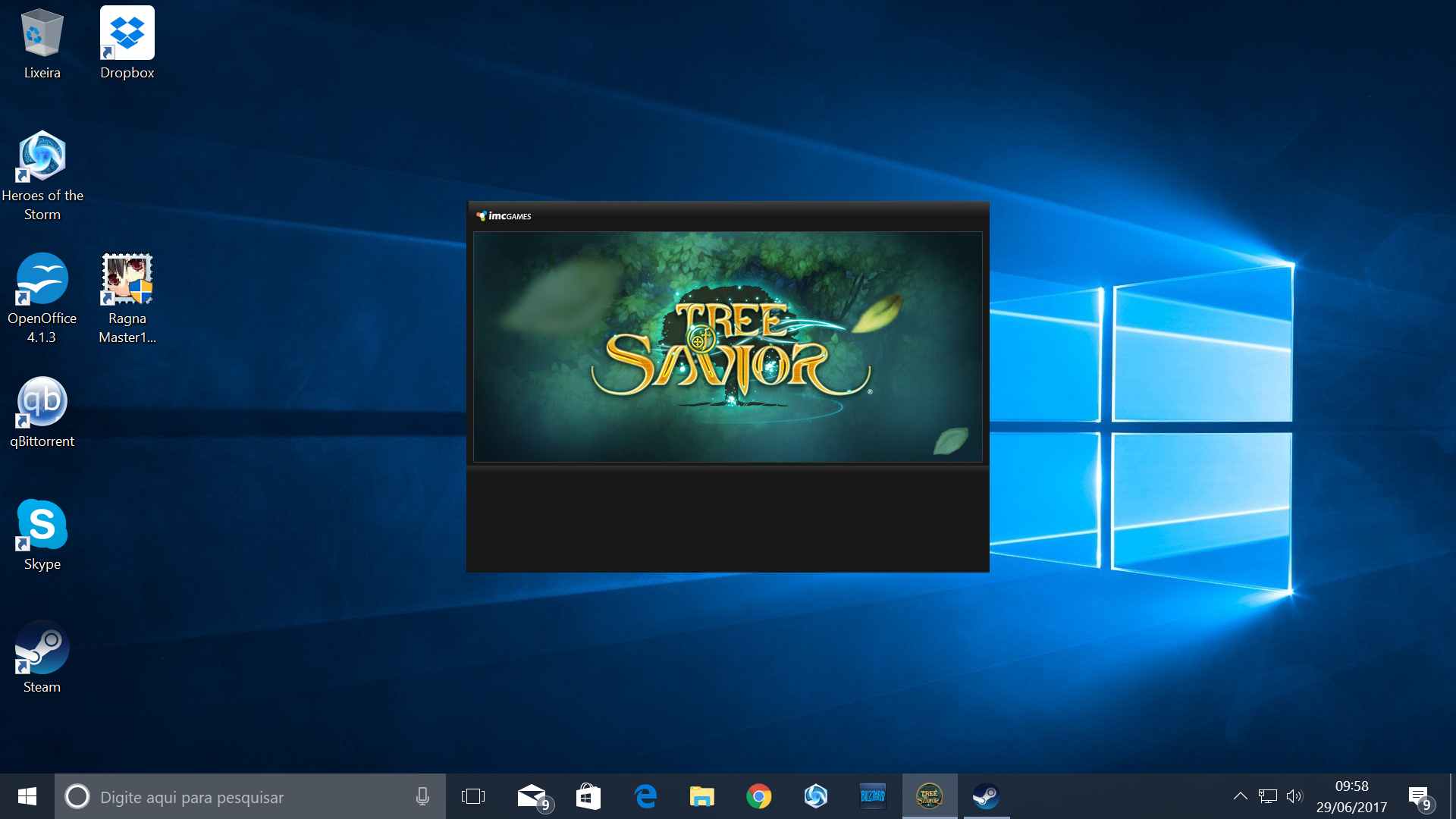Click the Cortana search box
The width and height of the screenshot is (1456, 819).
pyautogui.click(x=243, y=797)
